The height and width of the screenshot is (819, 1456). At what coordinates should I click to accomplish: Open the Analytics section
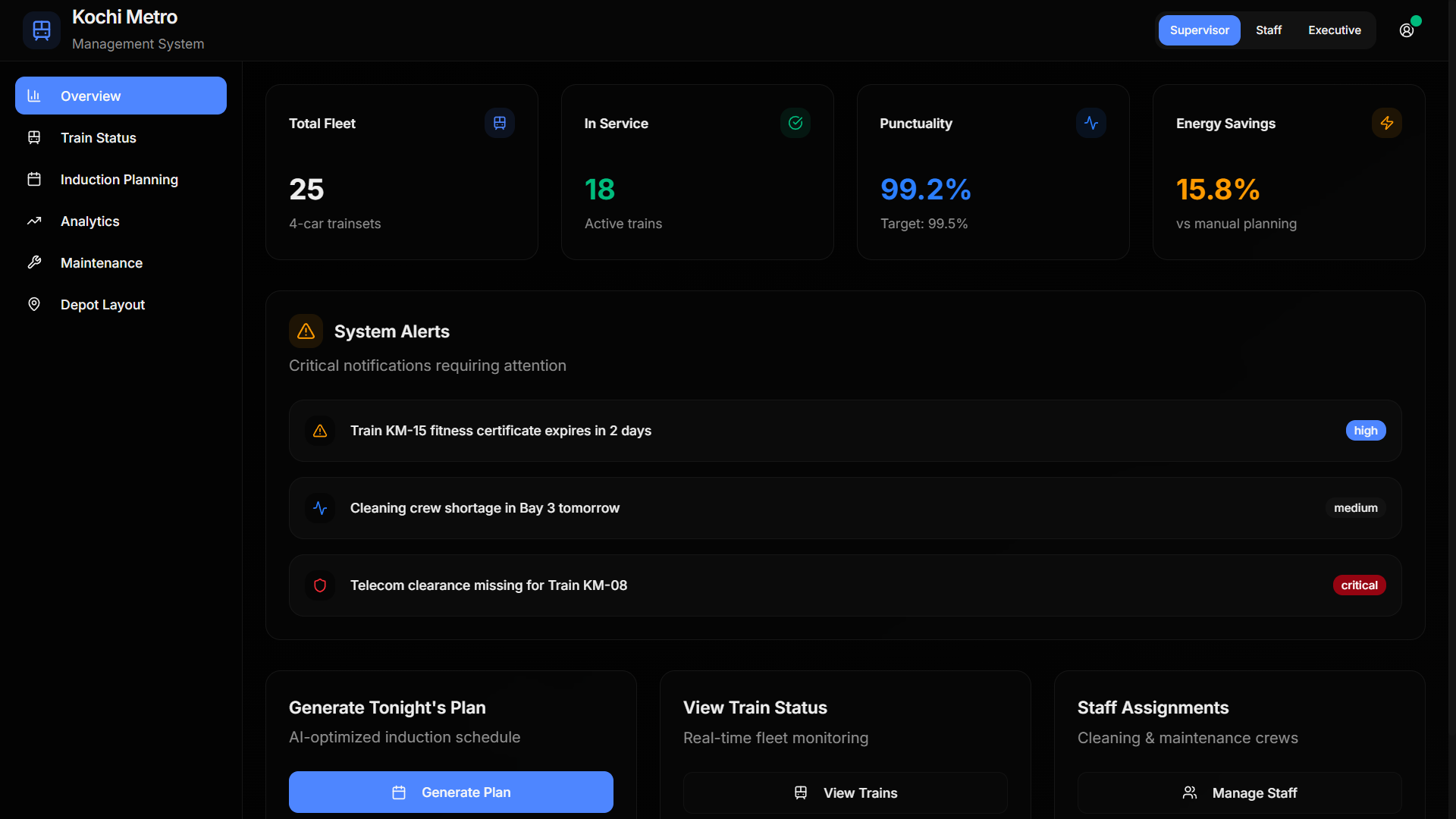tap(89, 221)
